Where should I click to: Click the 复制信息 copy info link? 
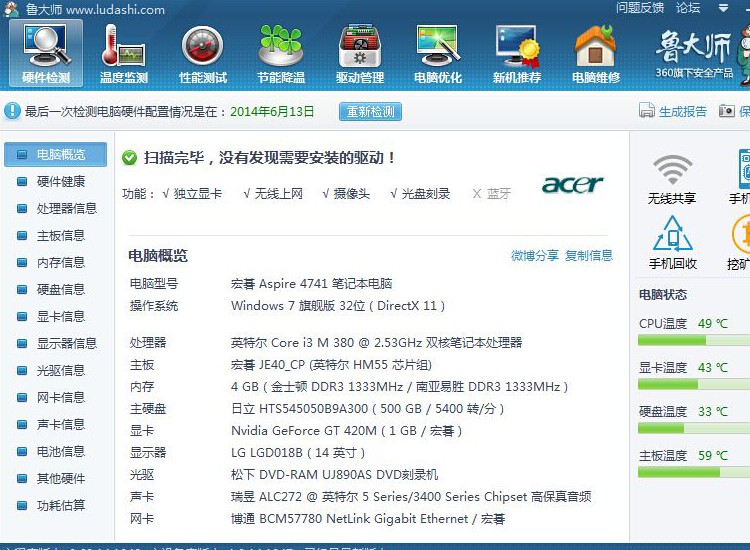[x=589, y=255]
